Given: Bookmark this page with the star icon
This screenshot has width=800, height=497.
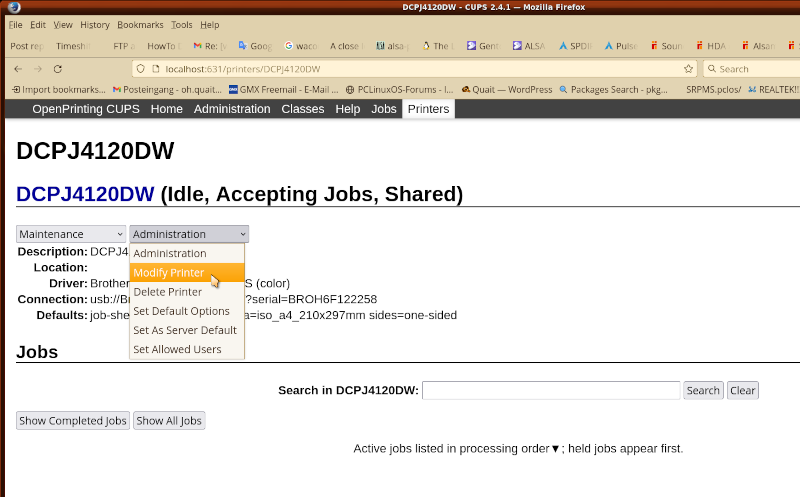Looking at the screenshot, I should tap(688, 69).
